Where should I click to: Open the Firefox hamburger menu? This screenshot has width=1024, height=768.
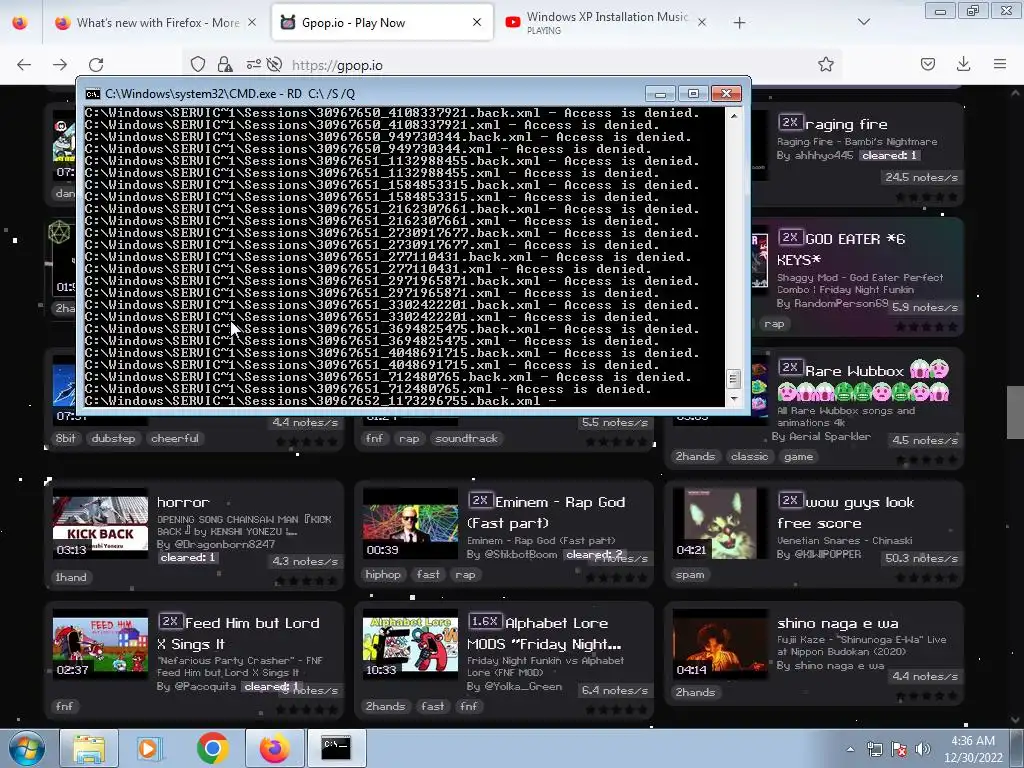[999, 64]
